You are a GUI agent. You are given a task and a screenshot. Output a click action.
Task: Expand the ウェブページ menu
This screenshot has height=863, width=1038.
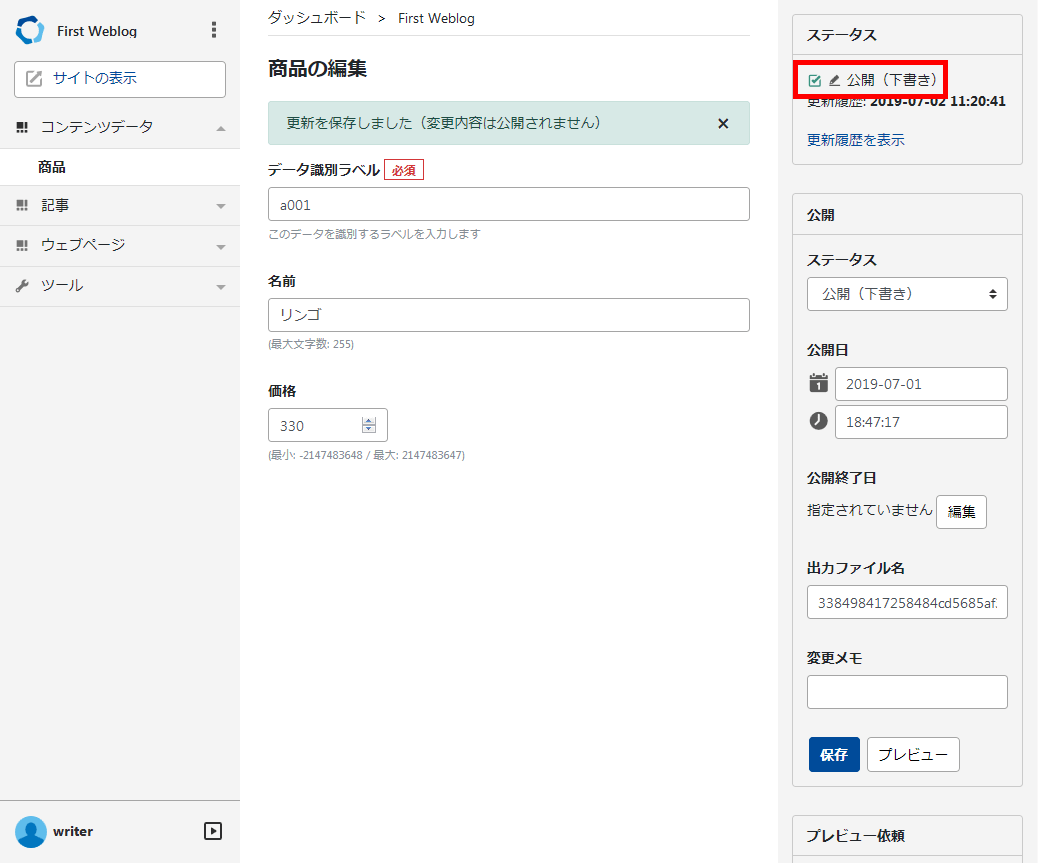[220, 246]
